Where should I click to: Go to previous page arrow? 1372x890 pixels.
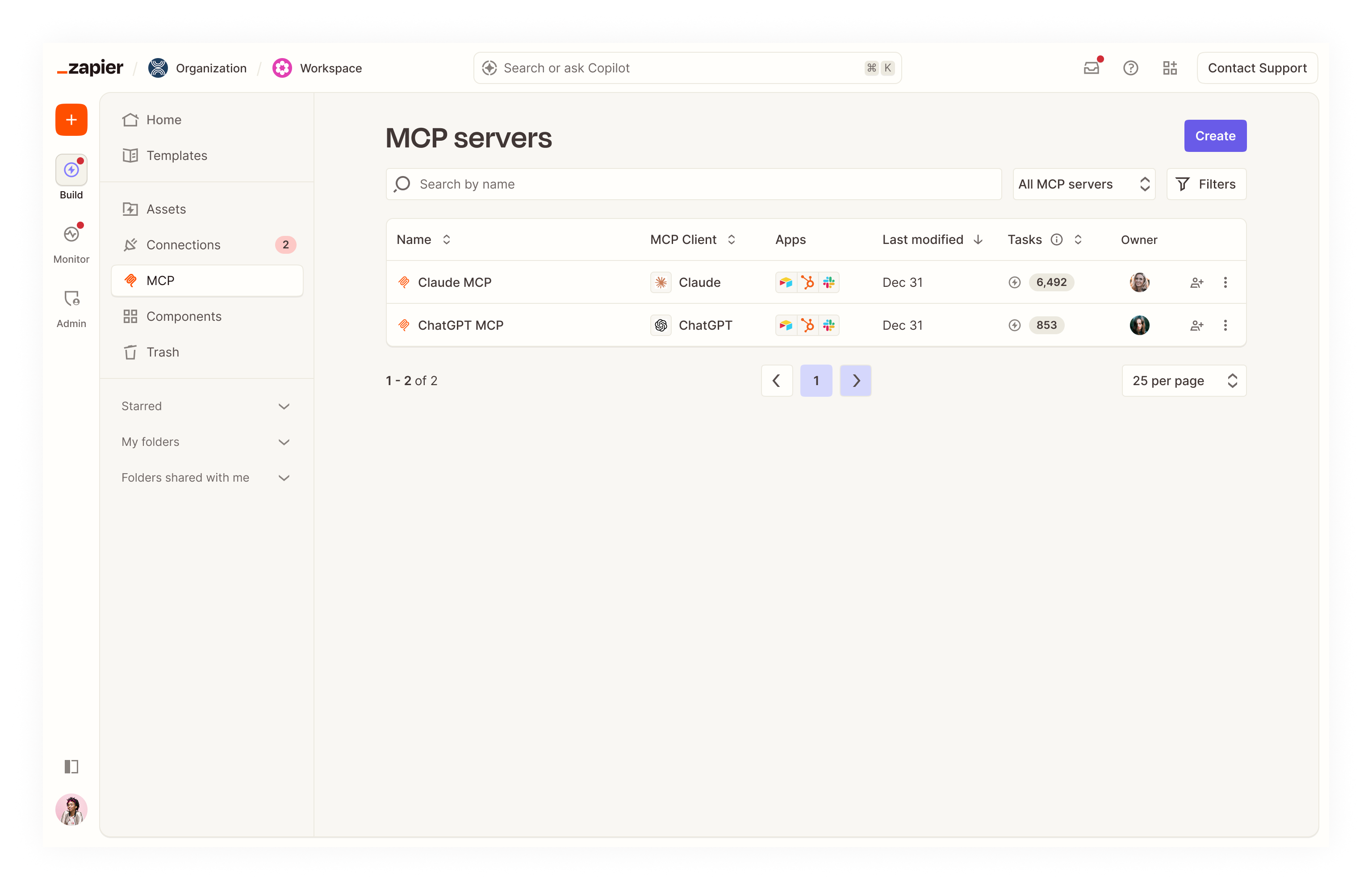[777, 381]
